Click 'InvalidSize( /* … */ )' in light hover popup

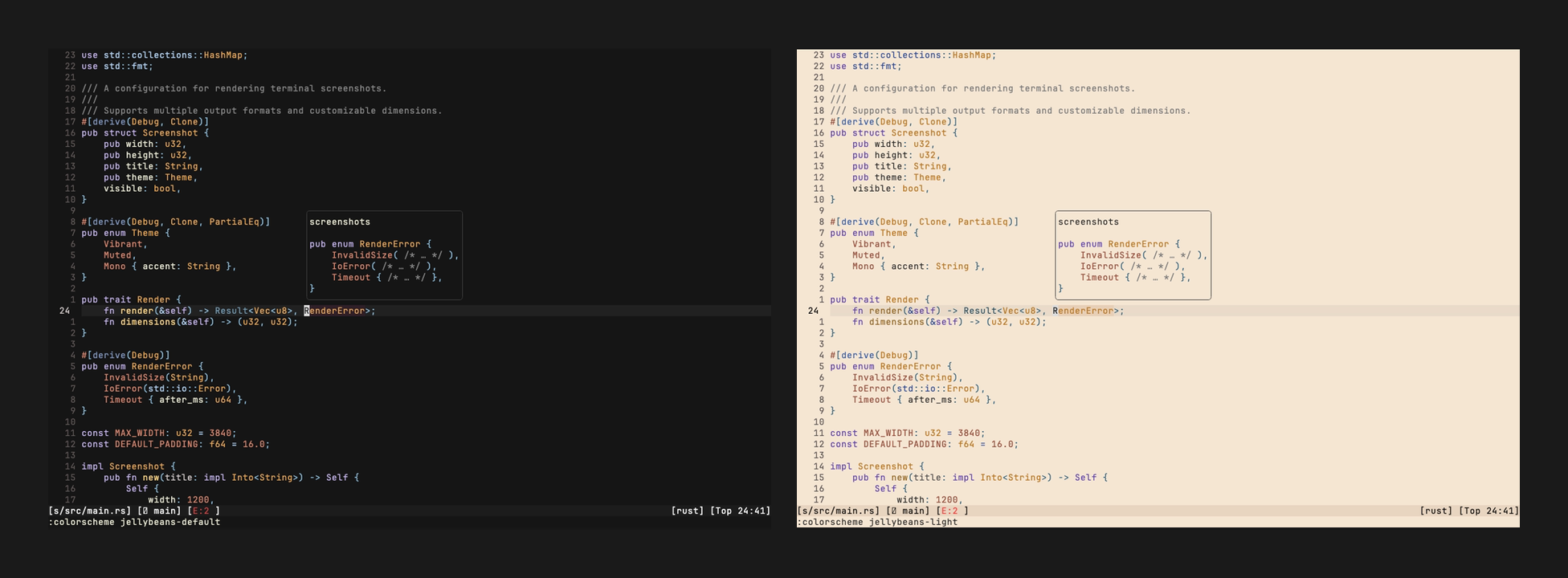1141,255
